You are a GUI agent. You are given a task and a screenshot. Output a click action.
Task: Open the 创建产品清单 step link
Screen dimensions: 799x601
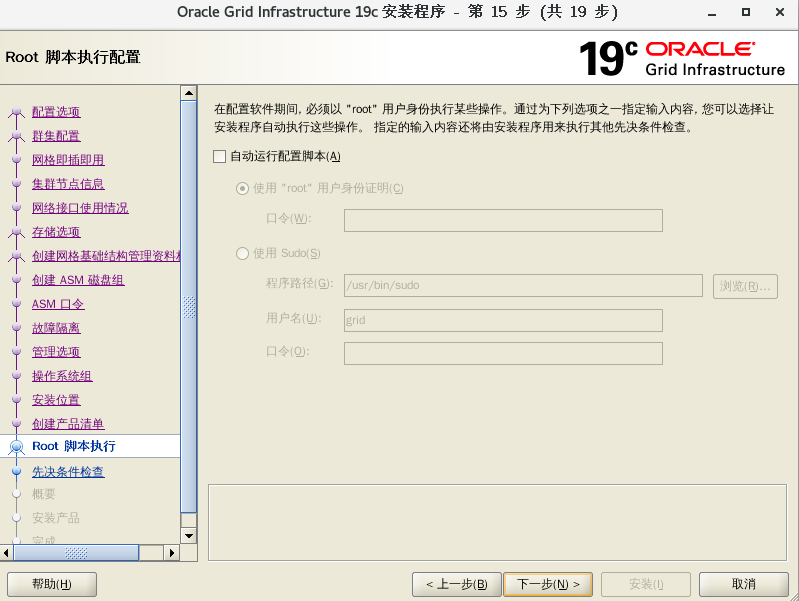click(68, 424)
